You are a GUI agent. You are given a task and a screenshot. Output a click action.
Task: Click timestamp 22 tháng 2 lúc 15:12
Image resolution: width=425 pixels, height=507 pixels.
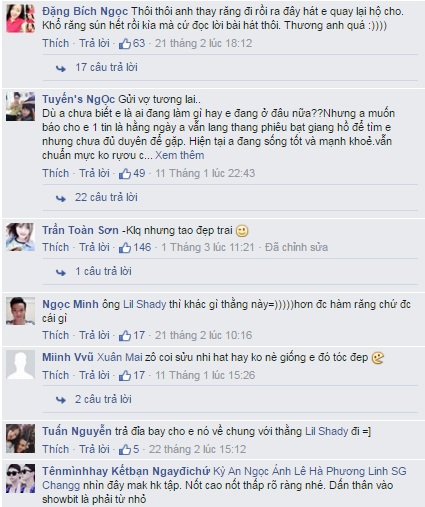(197, 449)
